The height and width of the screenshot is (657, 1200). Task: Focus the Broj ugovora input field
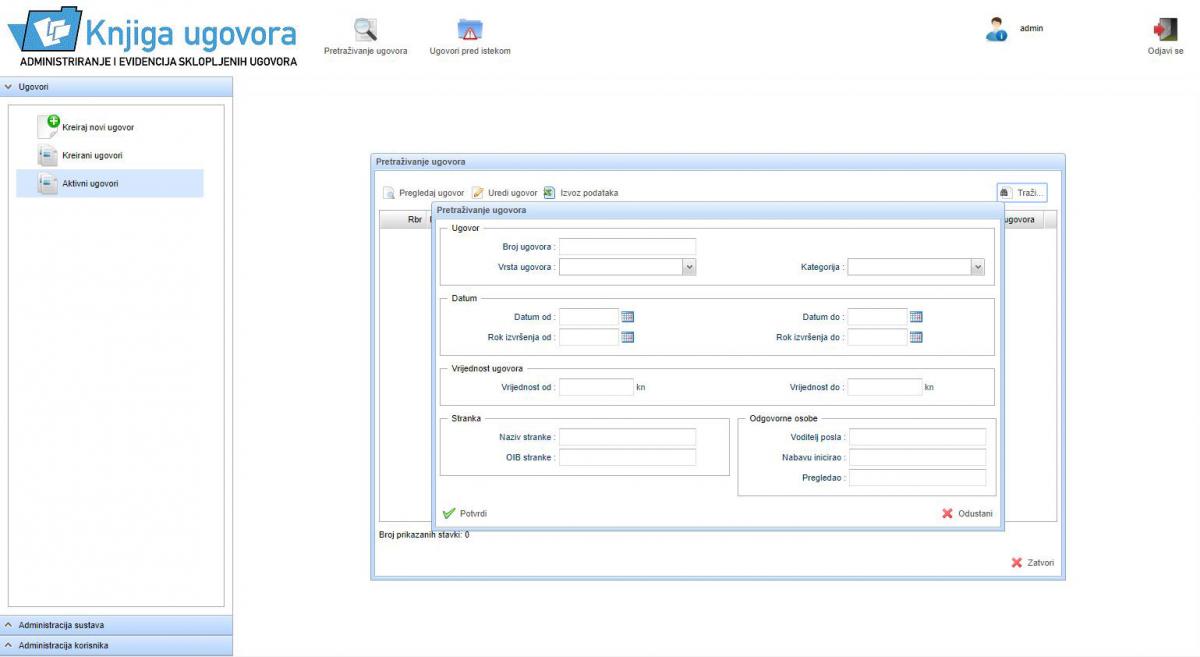tap(627, 246)
